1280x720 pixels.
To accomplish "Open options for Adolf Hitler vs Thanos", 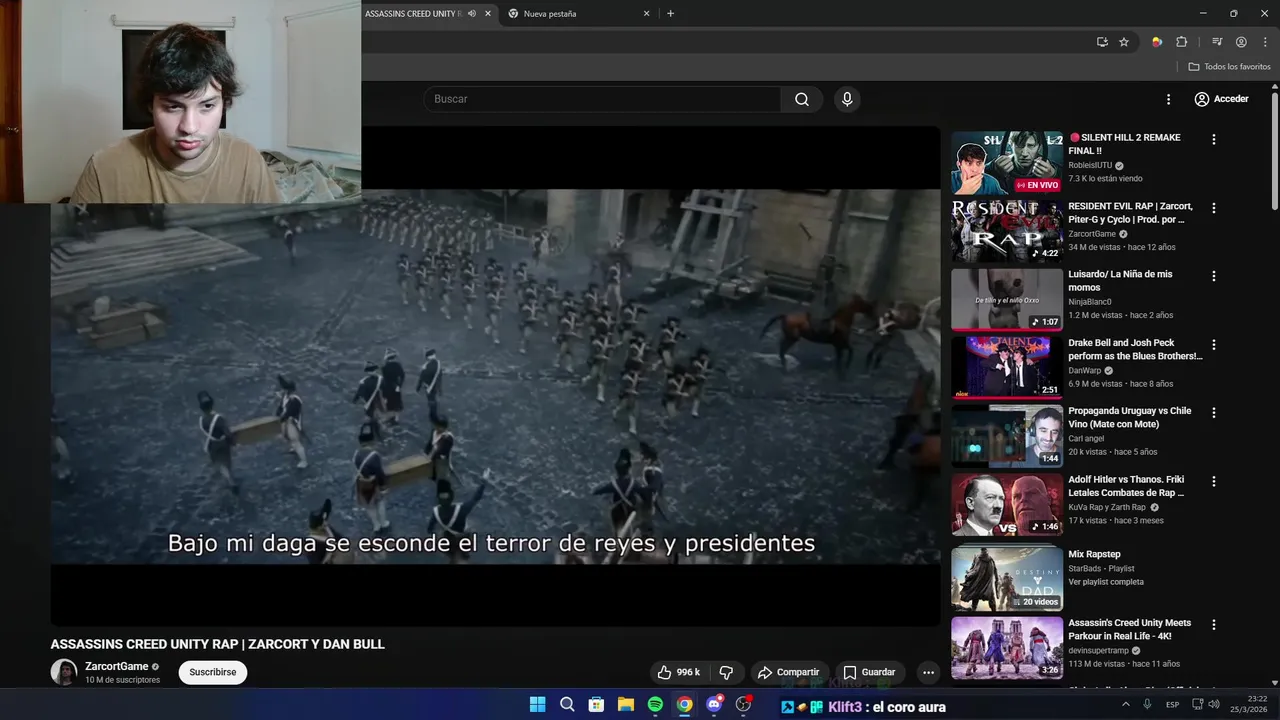I will [x=1214, y=481].
